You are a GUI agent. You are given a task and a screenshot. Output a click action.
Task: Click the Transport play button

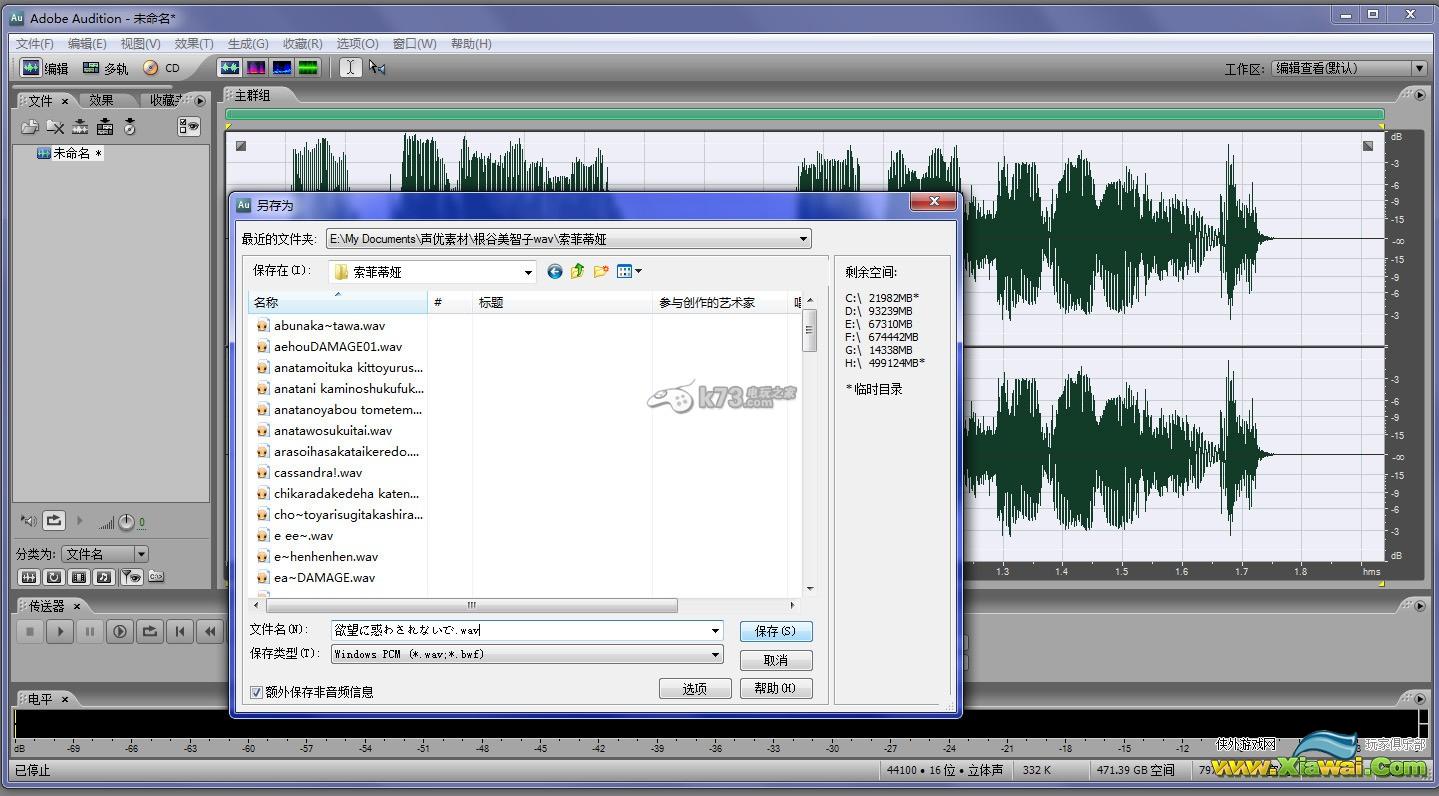(x=60, y=631)
